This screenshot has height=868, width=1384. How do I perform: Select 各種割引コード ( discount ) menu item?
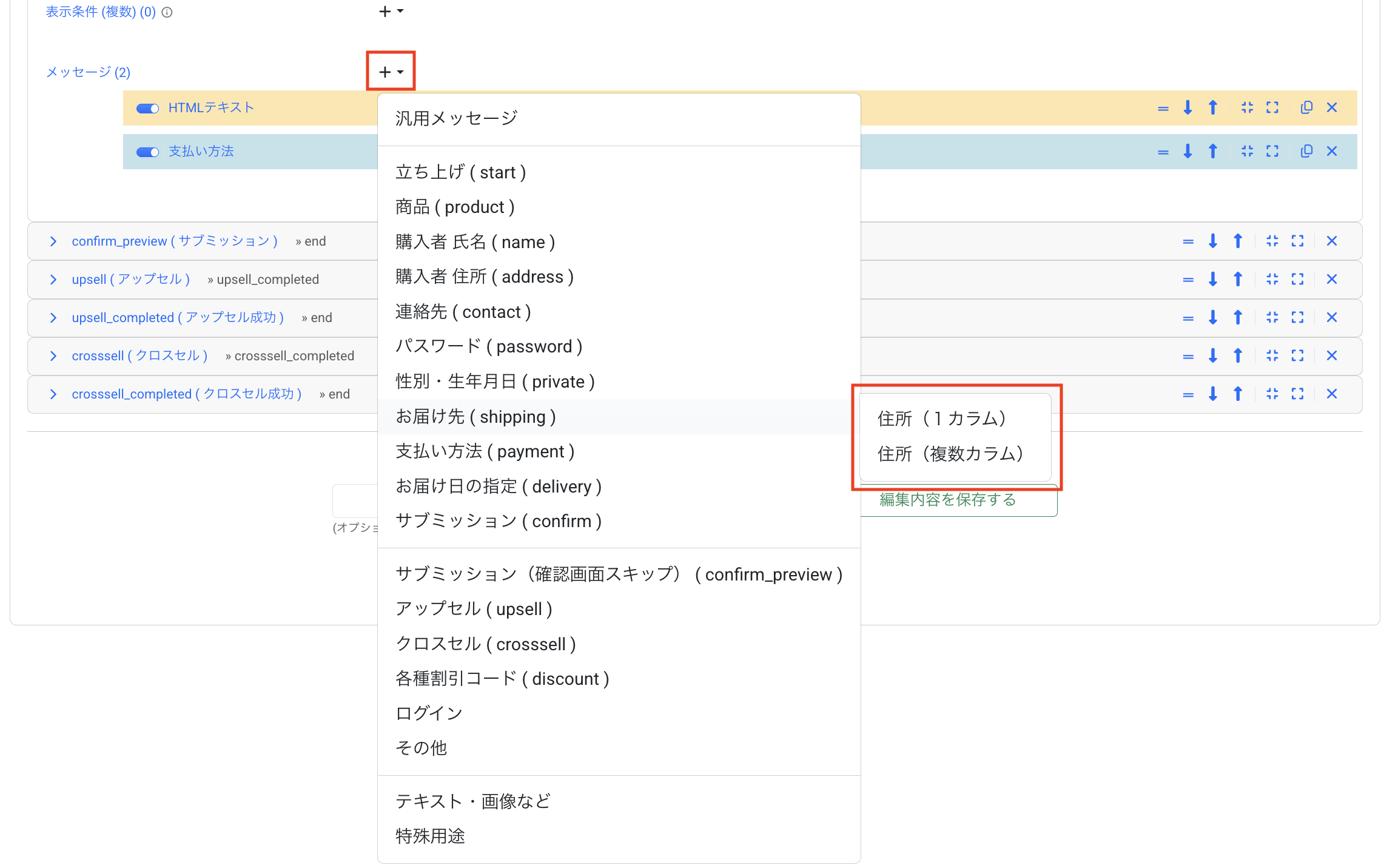tap(619, 679)
